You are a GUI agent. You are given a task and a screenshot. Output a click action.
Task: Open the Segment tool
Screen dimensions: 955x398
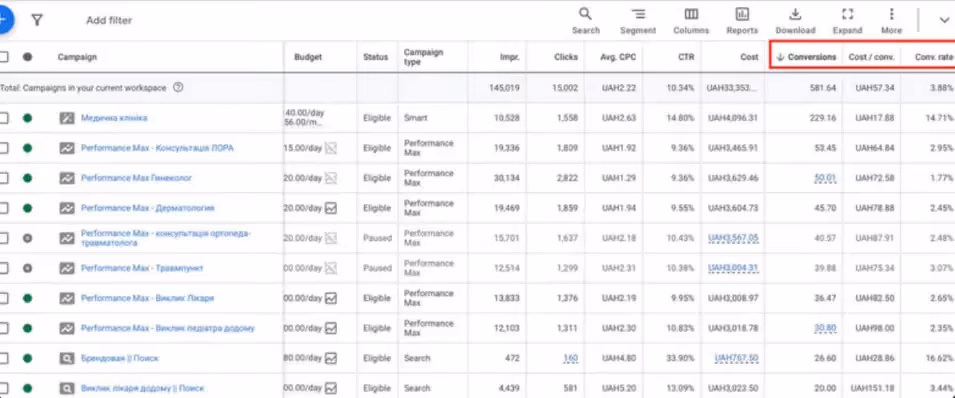point(638,21)
